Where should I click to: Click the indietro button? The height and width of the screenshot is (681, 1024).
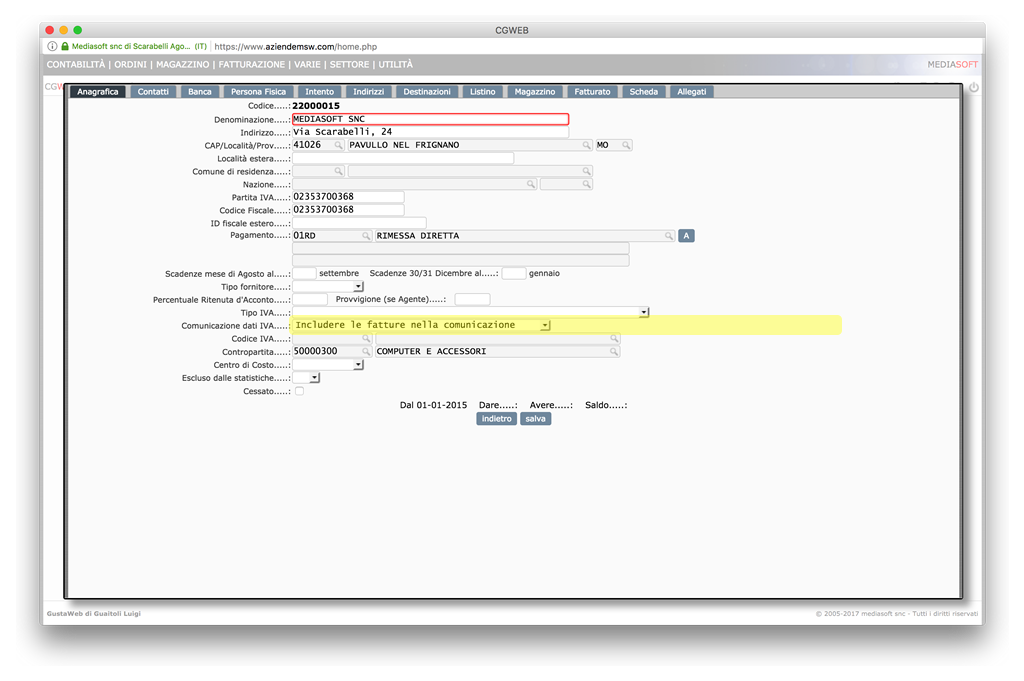click(x=496, y=419)
